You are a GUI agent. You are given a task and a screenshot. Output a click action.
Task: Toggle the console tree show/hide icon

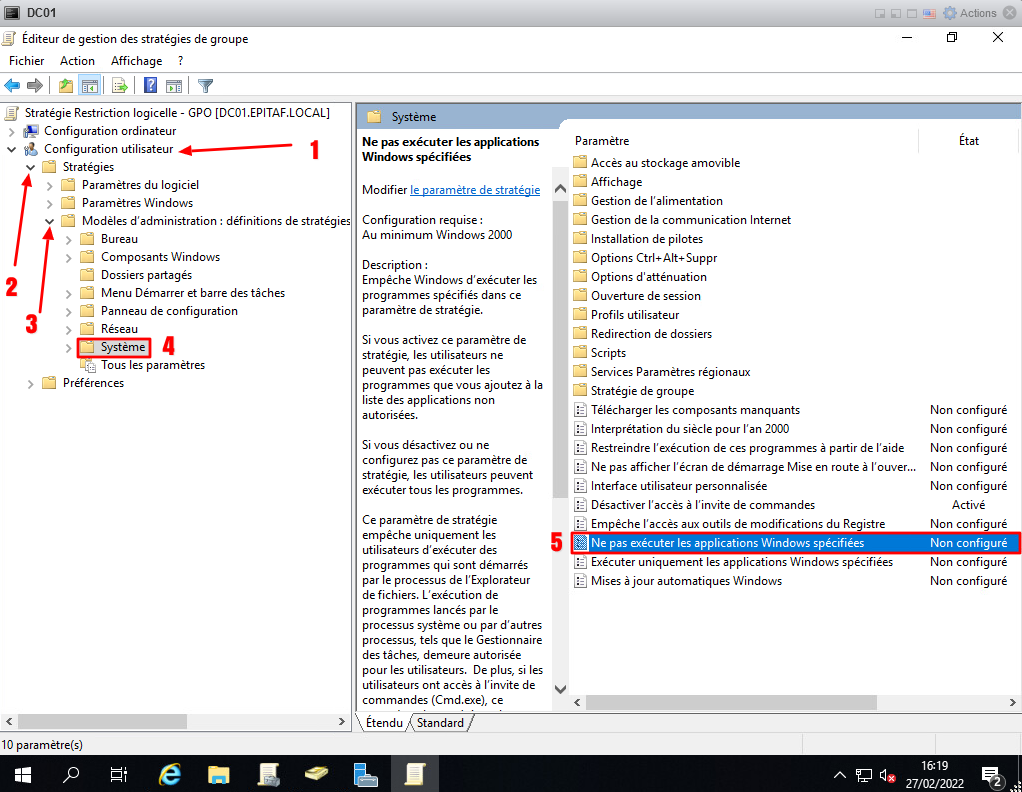tap(89, 86)
